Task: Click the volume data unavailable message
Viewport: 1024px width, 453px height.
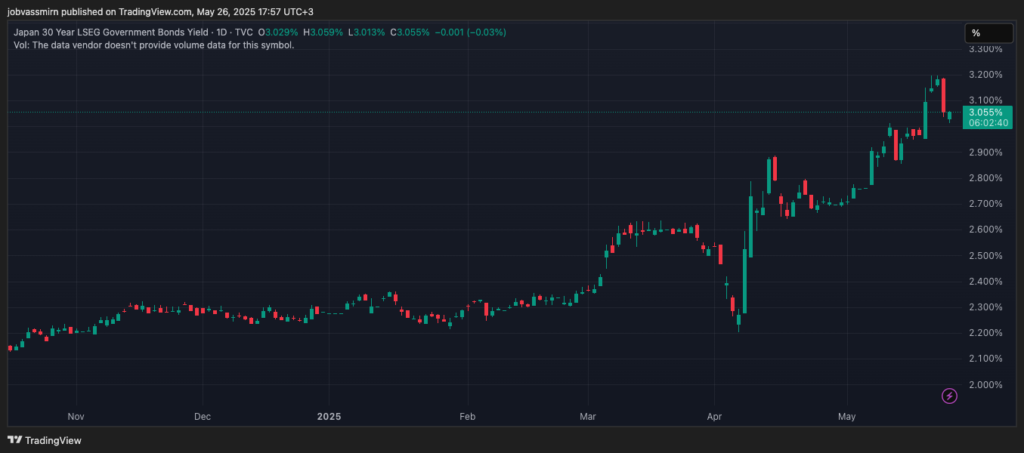Action: click(151, 46)
